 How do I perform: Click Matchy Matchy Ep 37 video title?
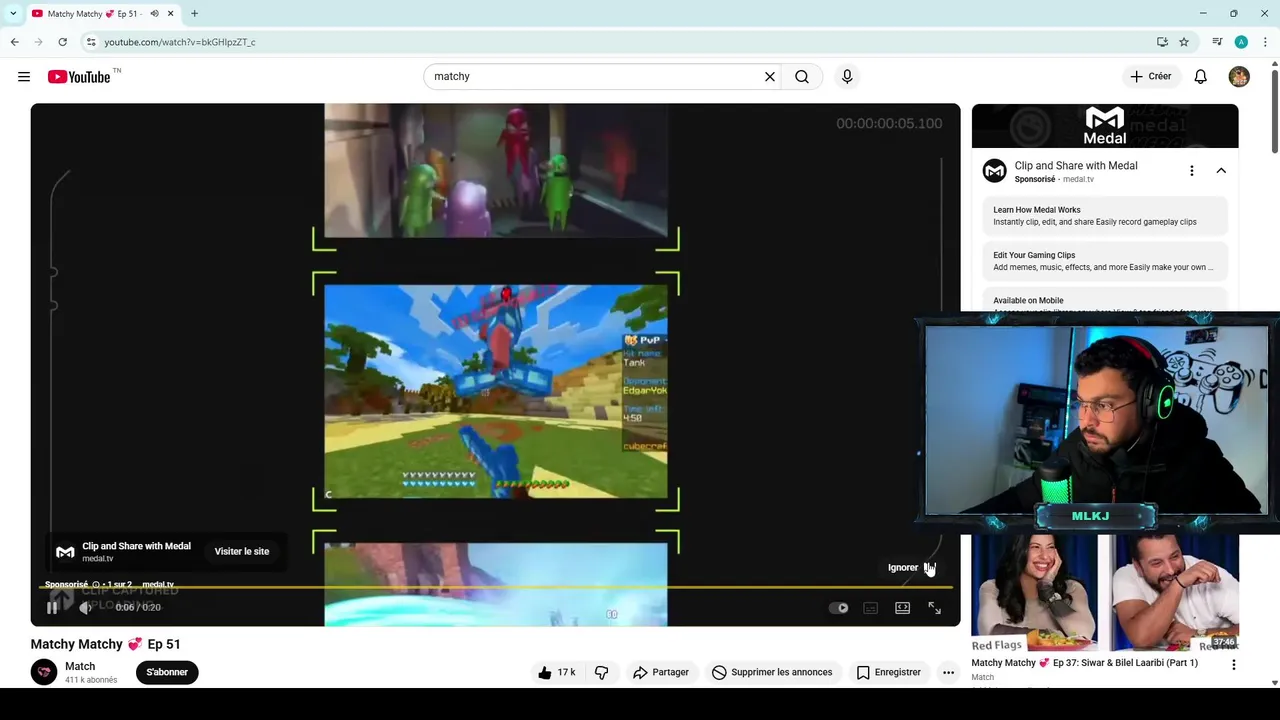click(1084, 663)
